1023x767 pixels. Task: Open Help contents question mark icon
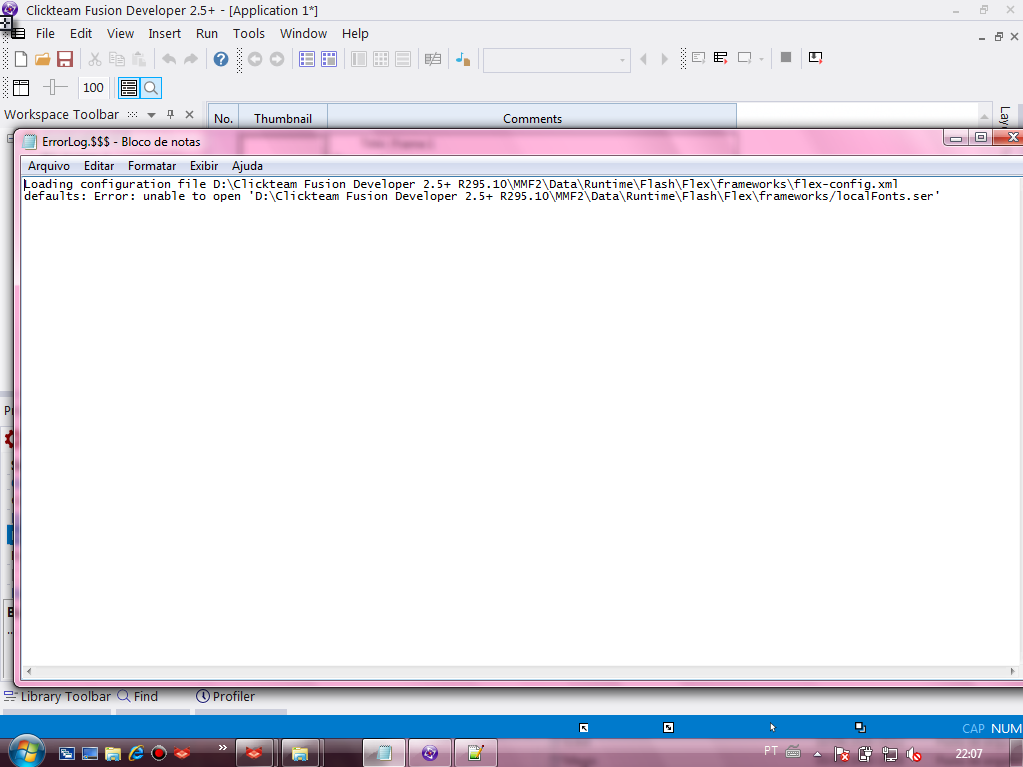pos(221,59)
